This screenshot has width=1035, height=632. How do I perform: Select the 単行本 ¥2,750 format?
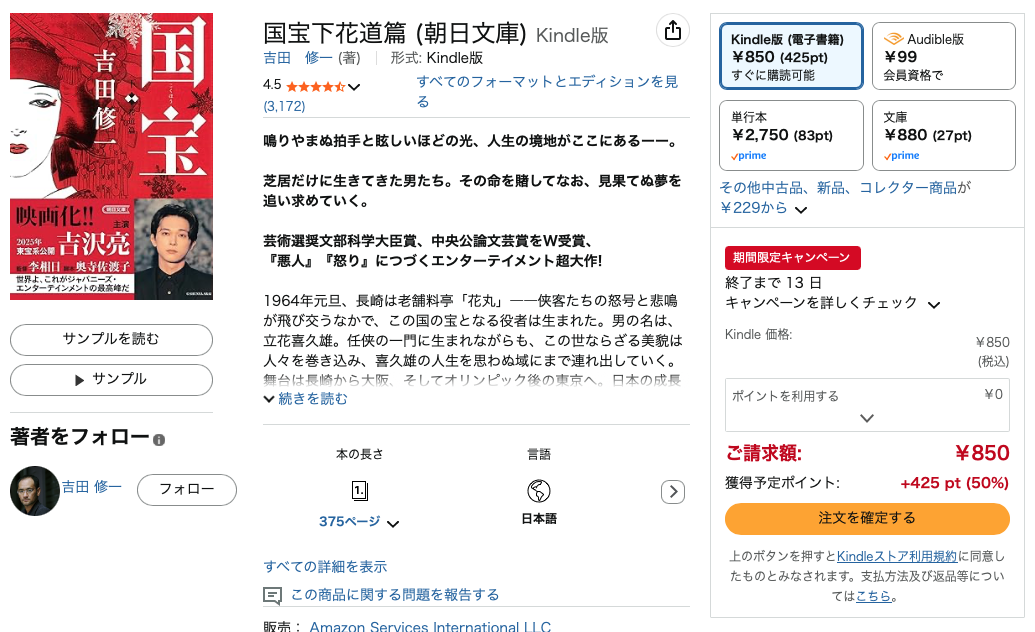[791, 135]
